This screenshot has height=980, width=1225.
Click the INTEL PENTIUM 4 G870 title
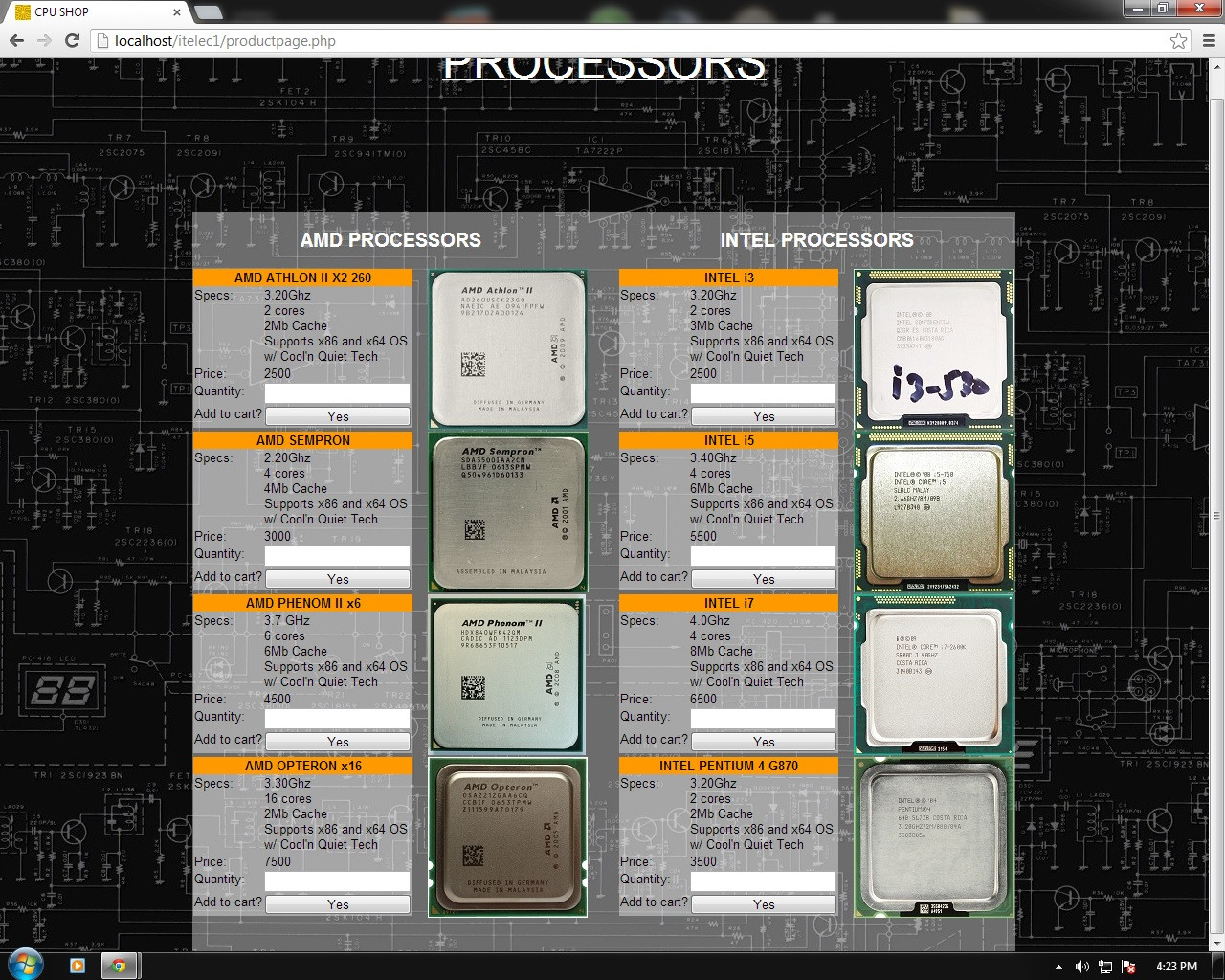[728, 766]
